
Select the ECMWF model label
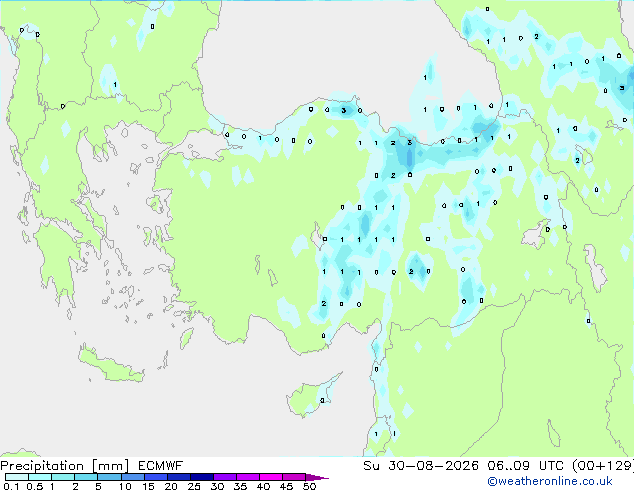(160, 466)
